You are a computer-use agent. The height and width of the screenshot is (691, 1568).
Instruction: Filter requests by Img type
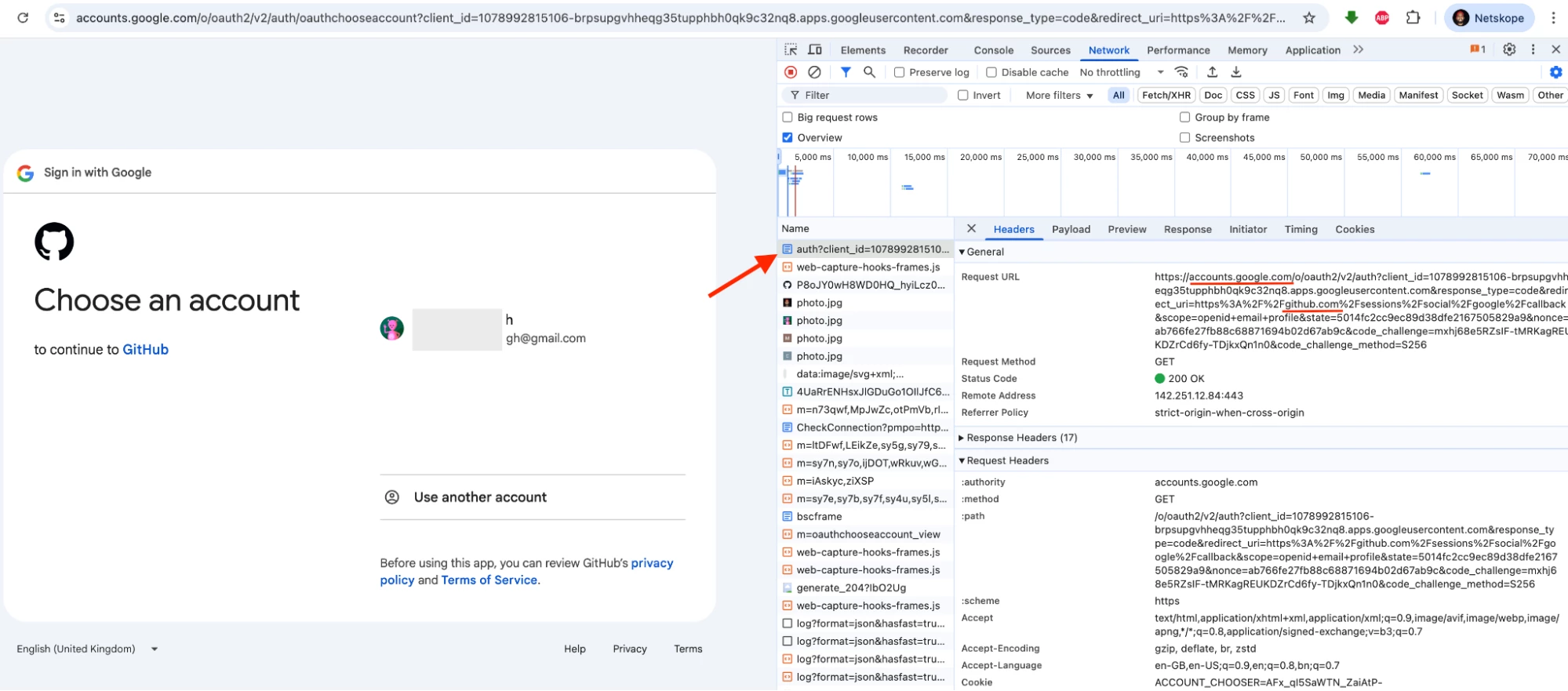pyautogui.click(x=1335, y=95)
